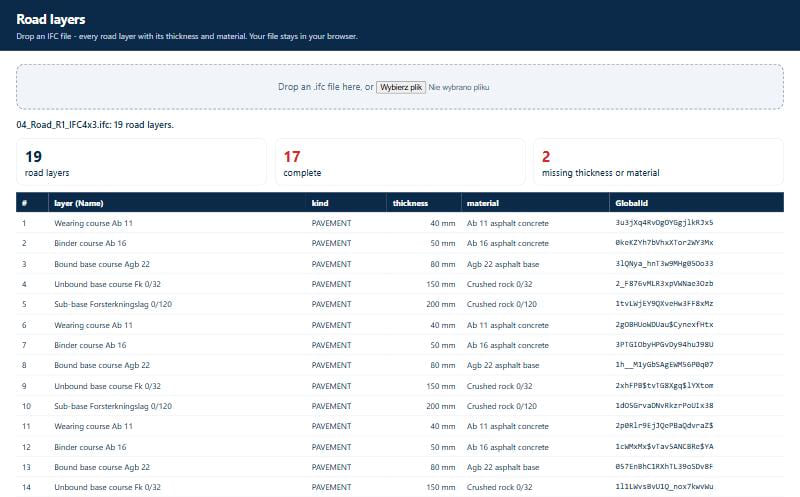Click 'Ab 11 asphalt concrete' material in row 1

(508, 223)
